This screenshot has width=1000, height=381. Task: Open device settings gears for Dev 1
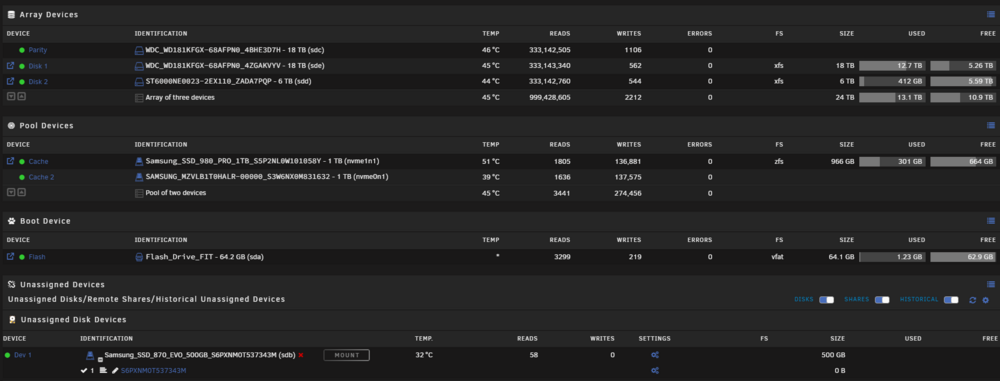tap(654, 355)
